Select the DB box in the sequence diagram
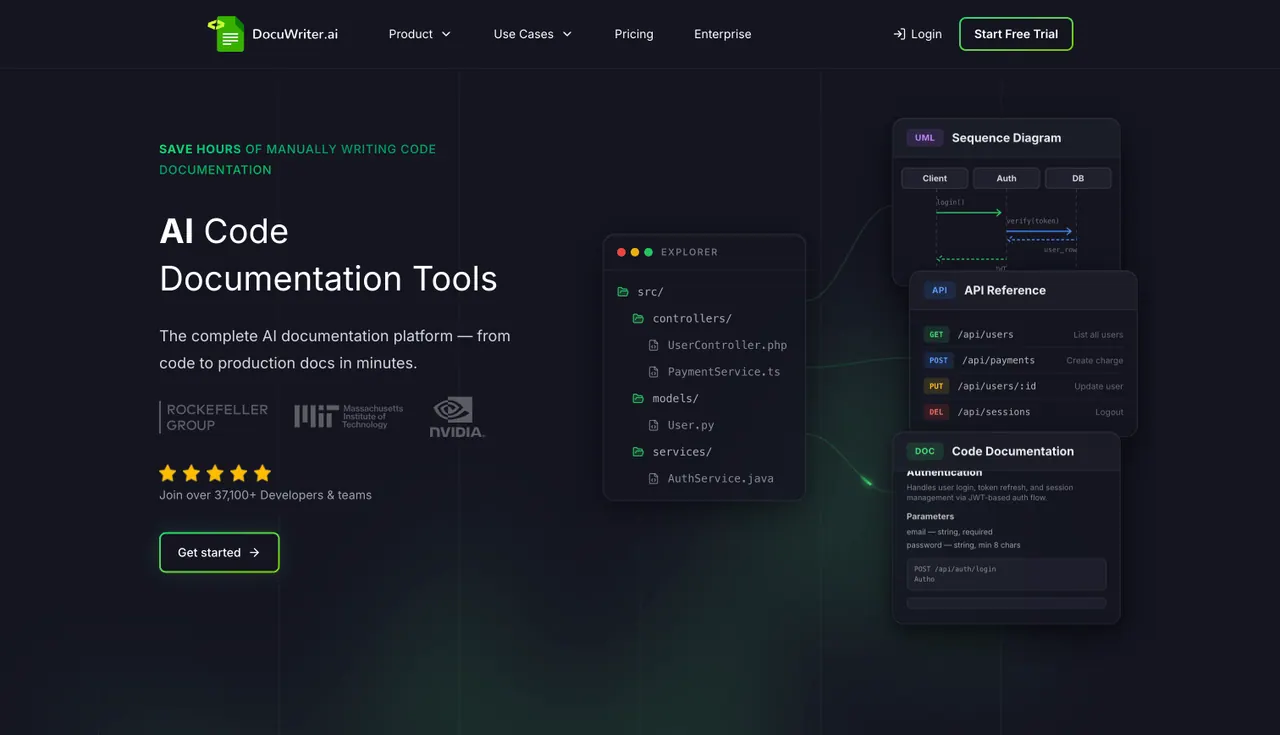 pyautogui.click(x=1078, y=178)
